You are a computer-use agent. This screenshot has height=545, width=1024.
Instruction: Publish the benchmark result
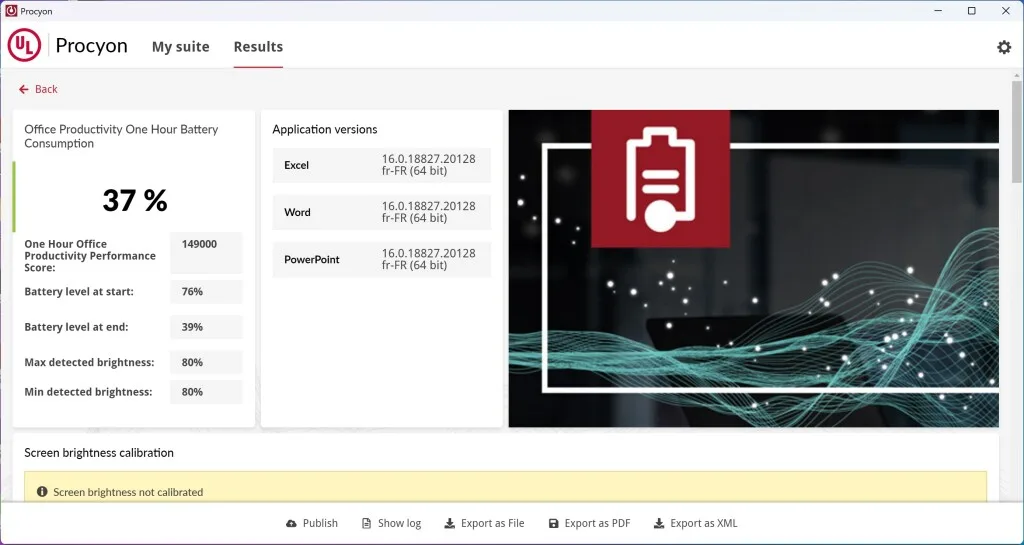point(312,523)
